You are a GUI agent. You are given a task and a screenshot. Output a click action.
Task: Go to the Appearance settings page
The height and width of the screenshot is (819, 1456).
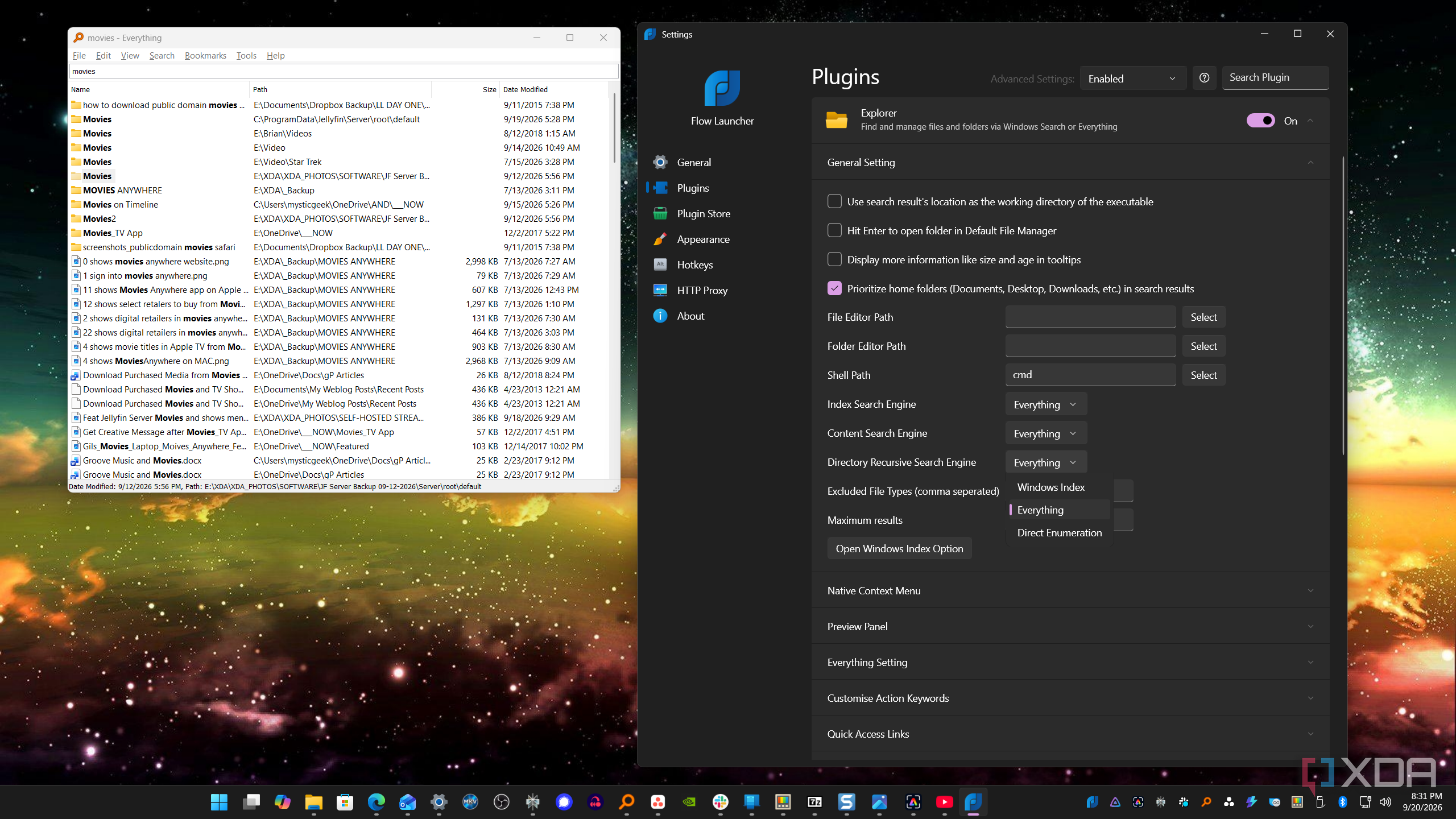point(703,239)
